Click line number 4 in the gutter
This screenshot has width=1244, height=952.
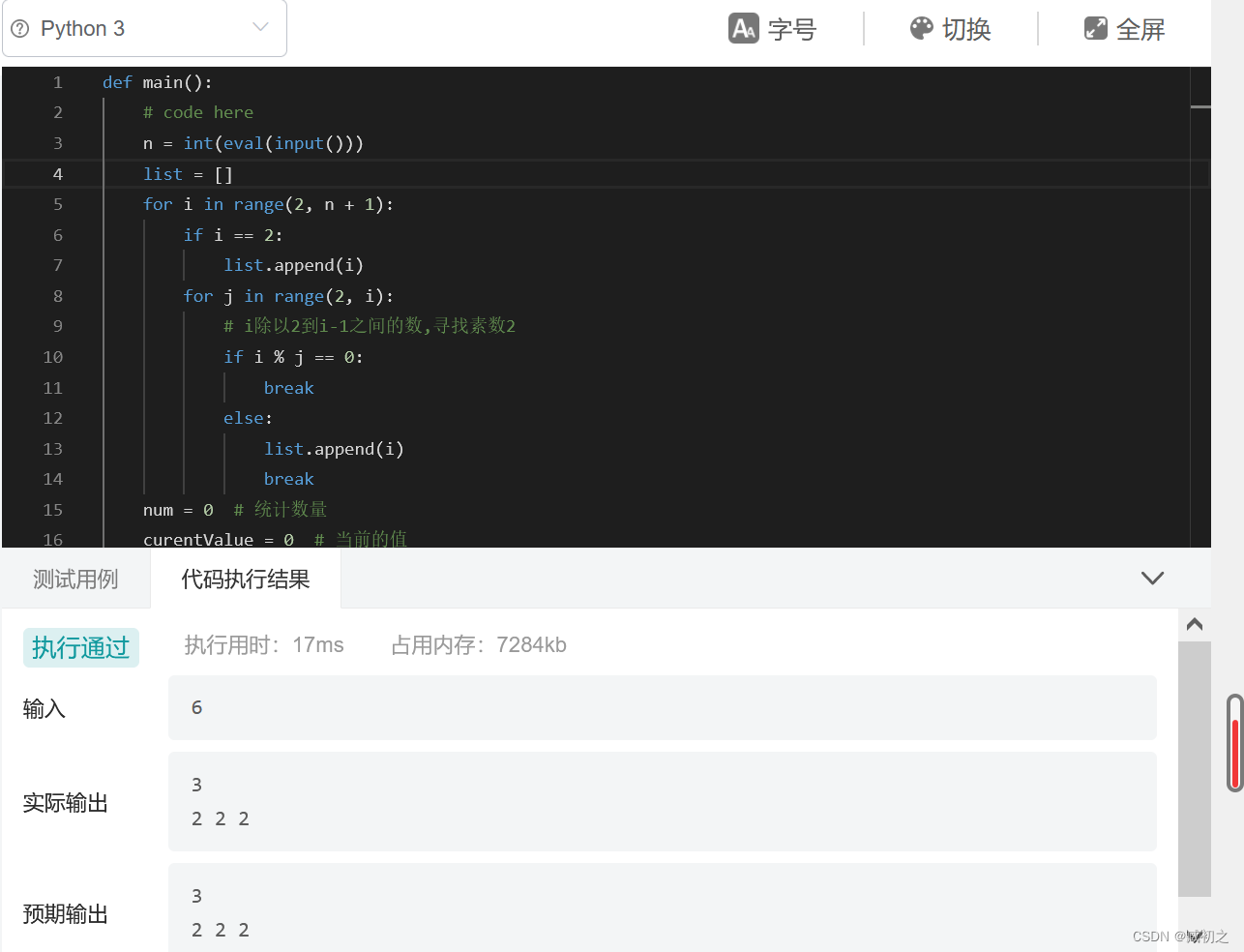(x=57, y=174)
